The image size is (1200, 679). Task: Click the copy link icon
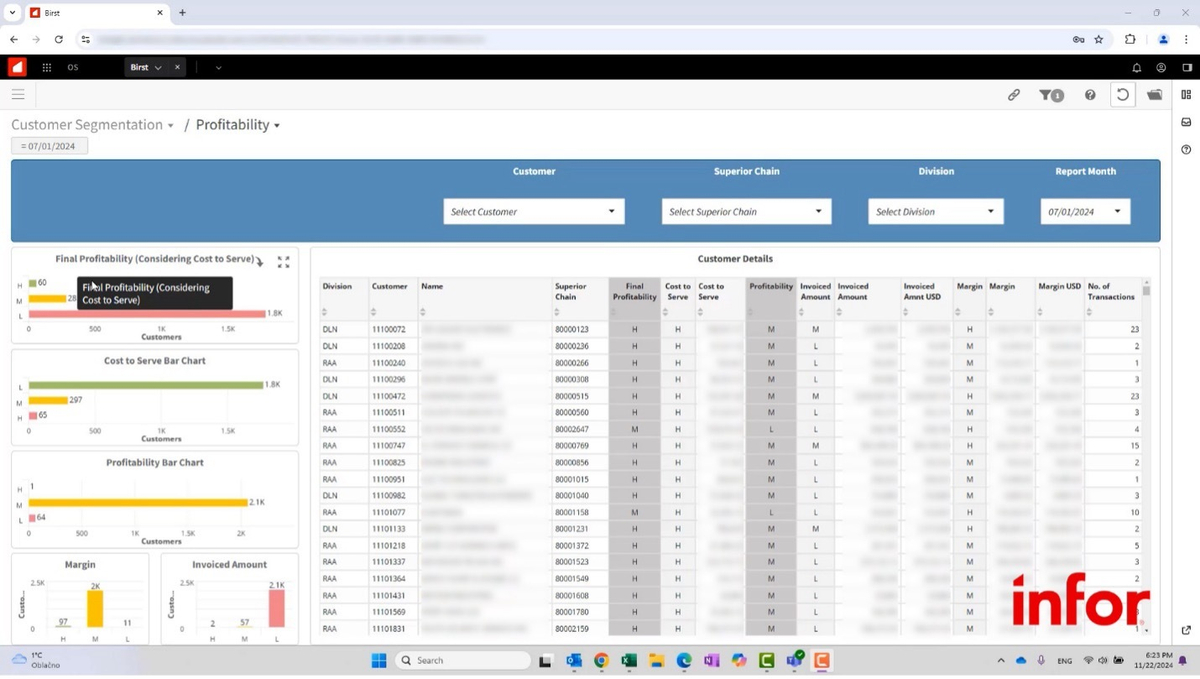point(1014,95)
